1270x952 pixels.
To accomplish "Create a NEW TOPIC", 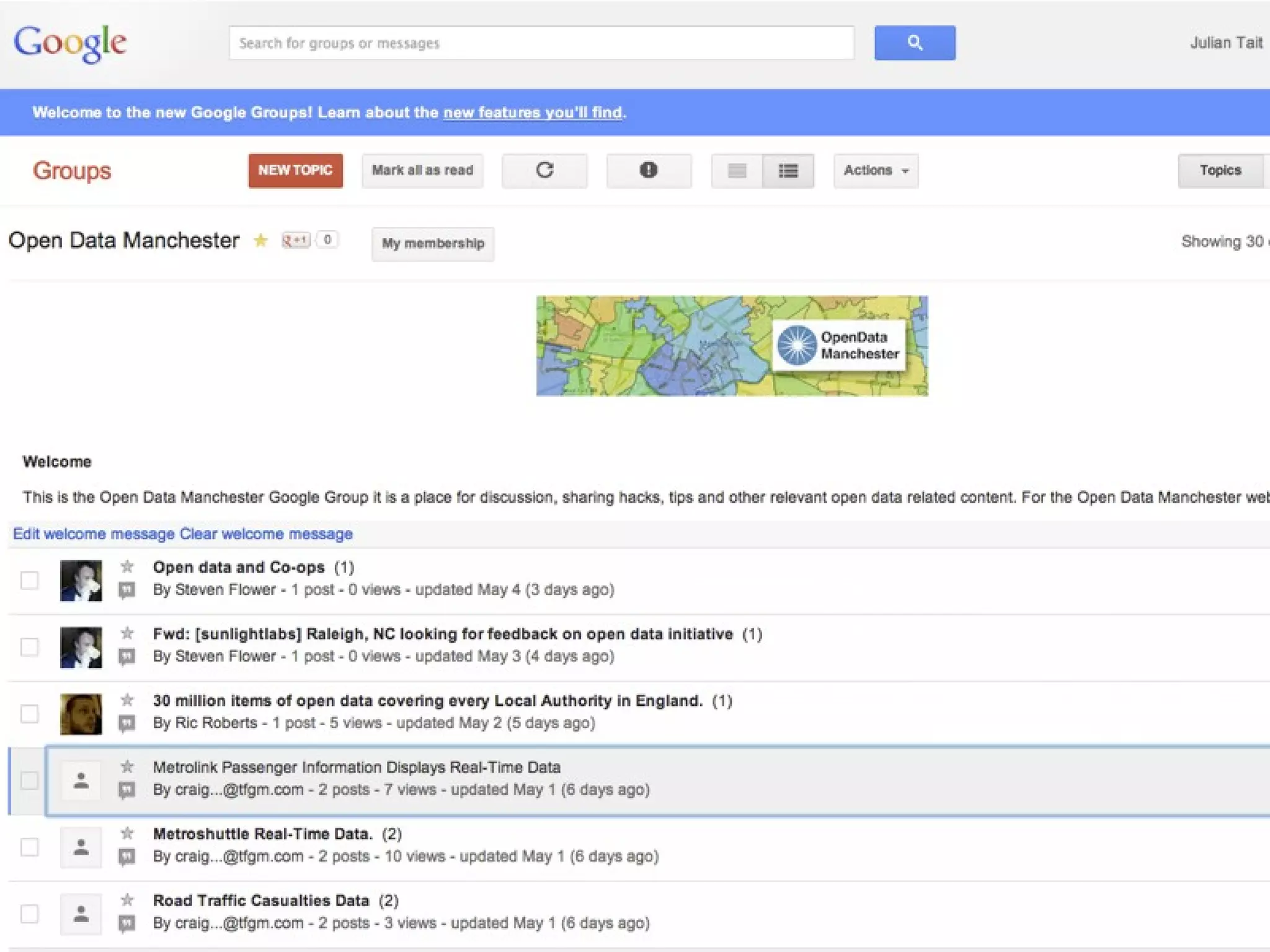I will 295,170.
